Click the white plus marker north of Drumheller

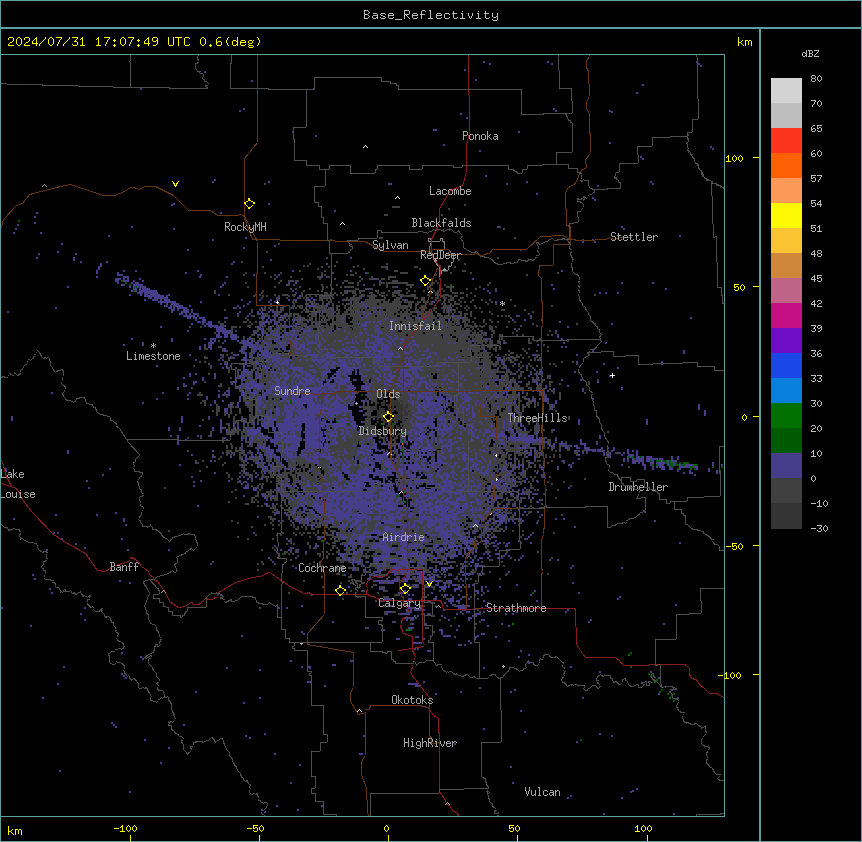click(612, 375)
